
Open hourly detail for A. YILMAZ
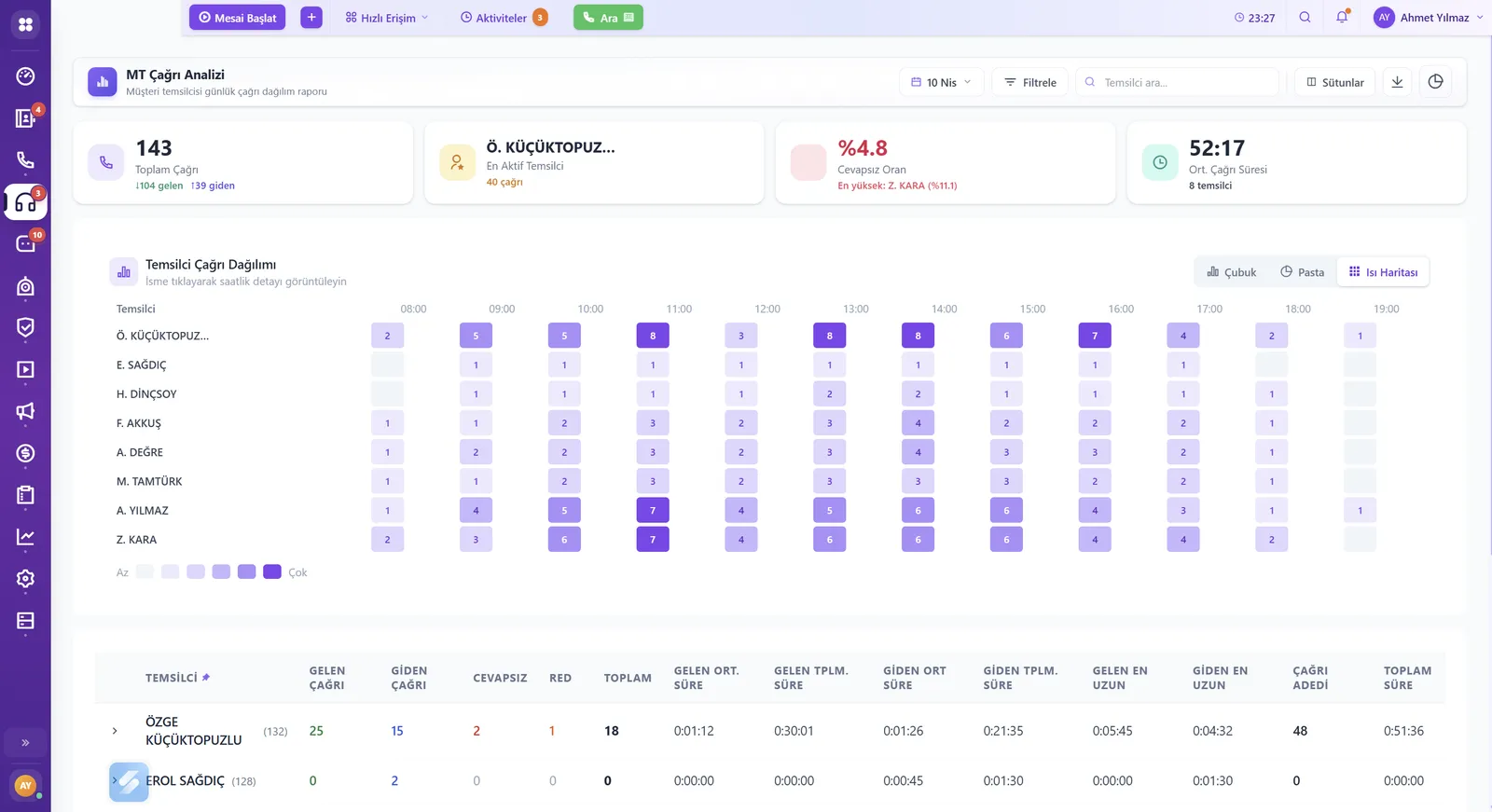point(142,511)
